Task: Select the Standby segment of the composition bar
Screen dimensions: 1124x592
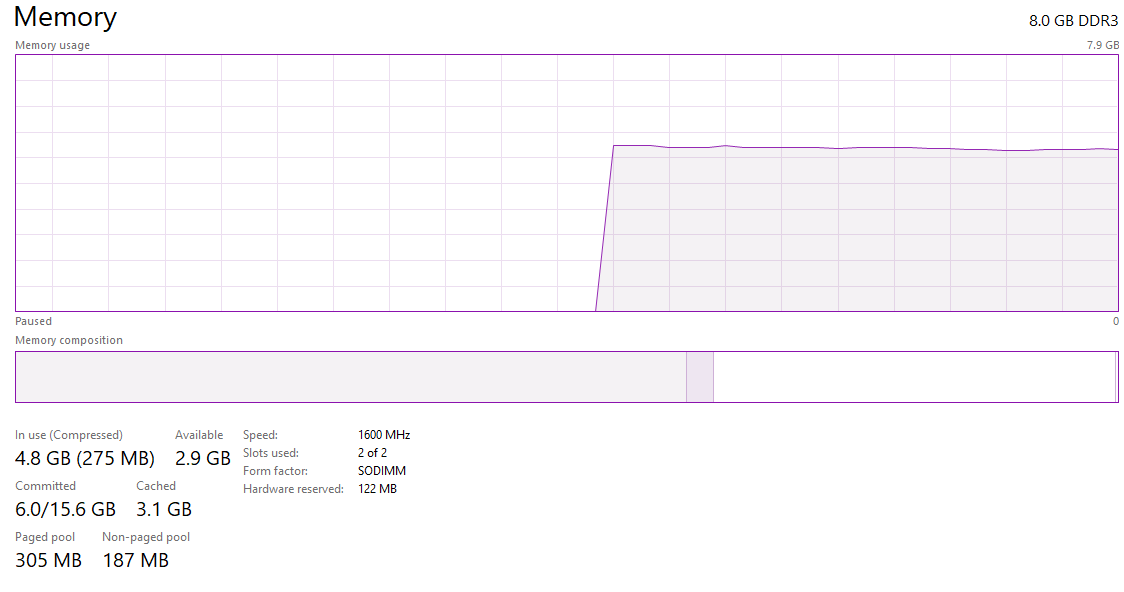Action: [x=913, y=377]
